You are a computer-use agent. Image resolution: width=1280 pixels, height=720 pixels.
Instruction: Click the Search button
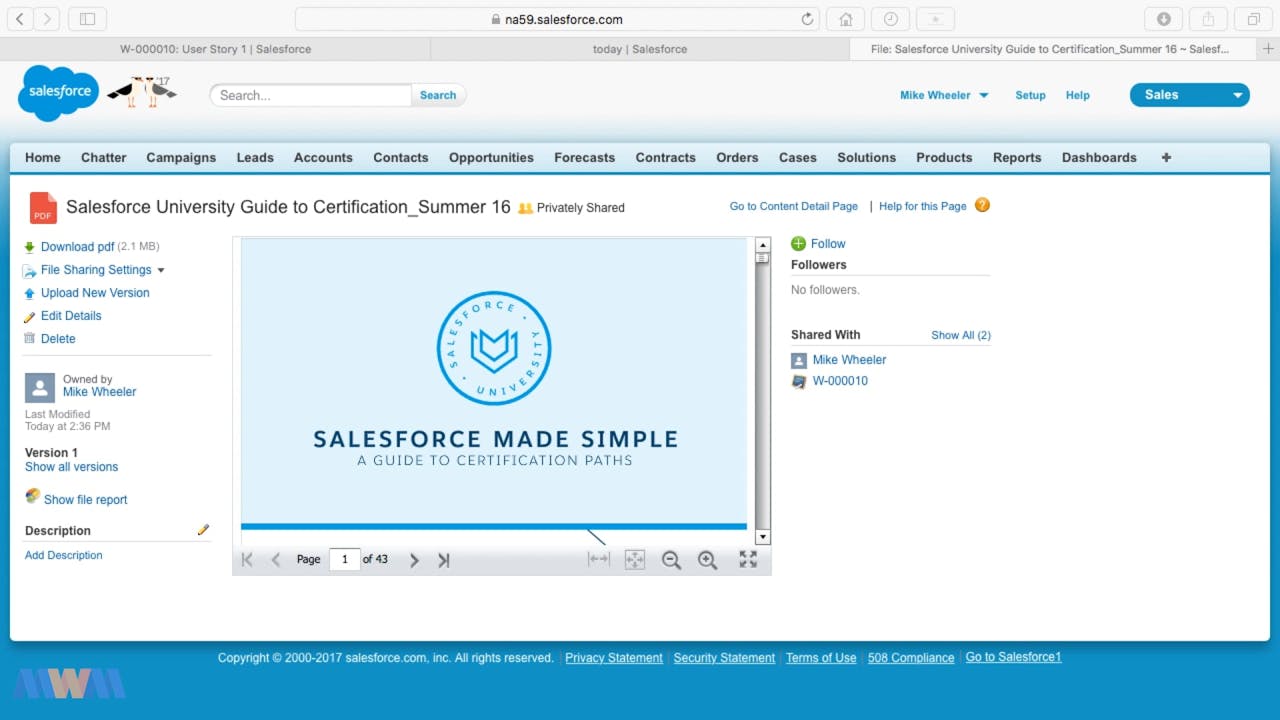point(438,95)
